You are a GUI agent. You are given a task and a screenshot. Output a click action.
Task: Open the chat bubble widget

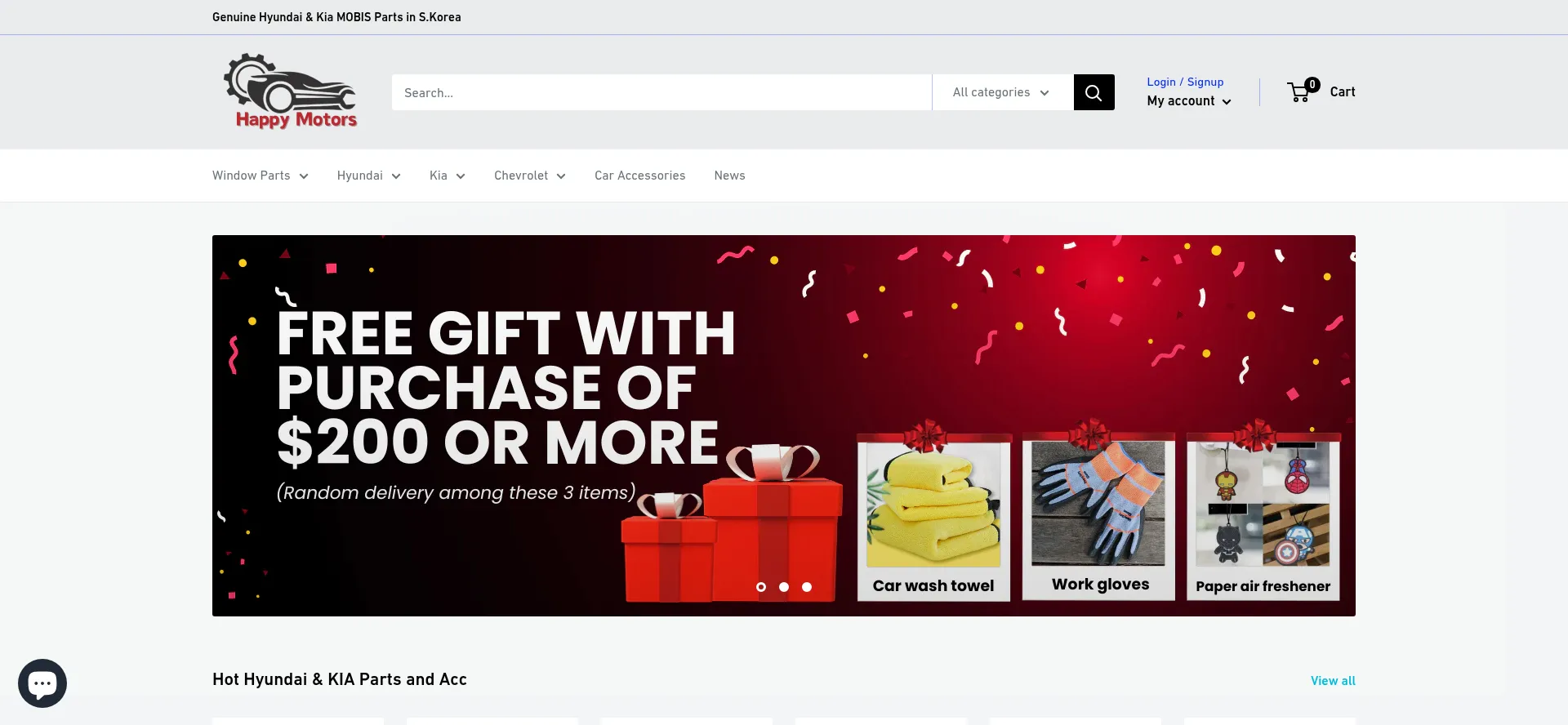[42, 683]
